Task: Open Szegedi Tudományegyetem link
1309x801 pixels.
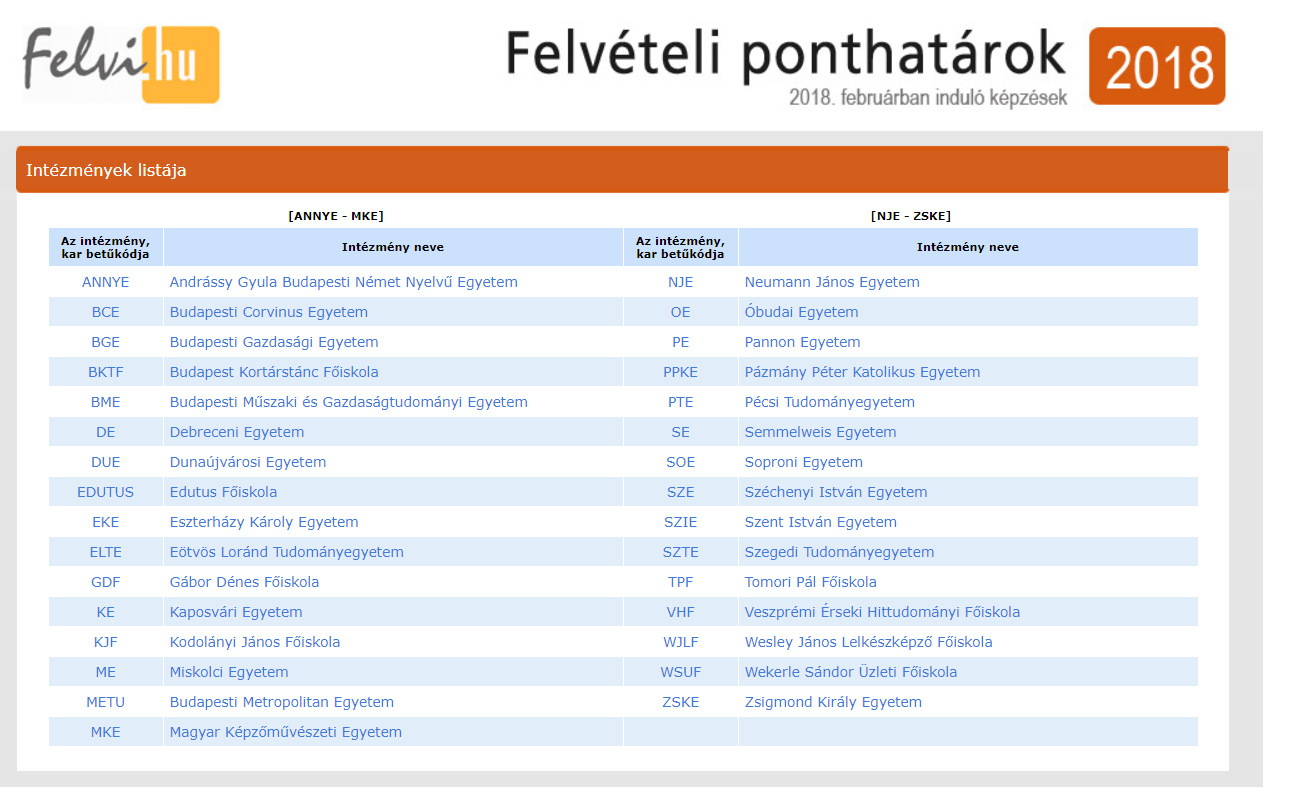Action: click(x=840, y=552)
